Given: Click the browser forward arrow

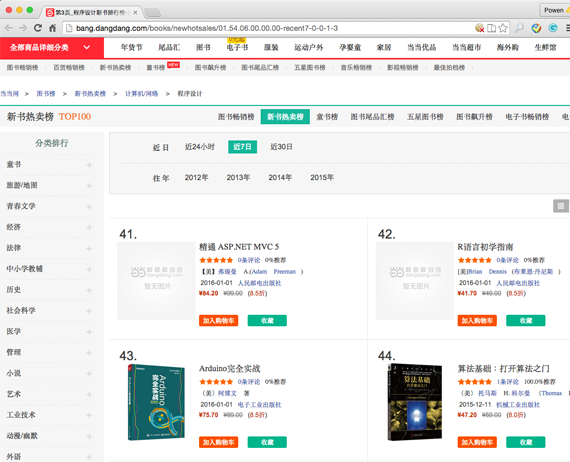Looking at the screenshot, I should [23, 28].
